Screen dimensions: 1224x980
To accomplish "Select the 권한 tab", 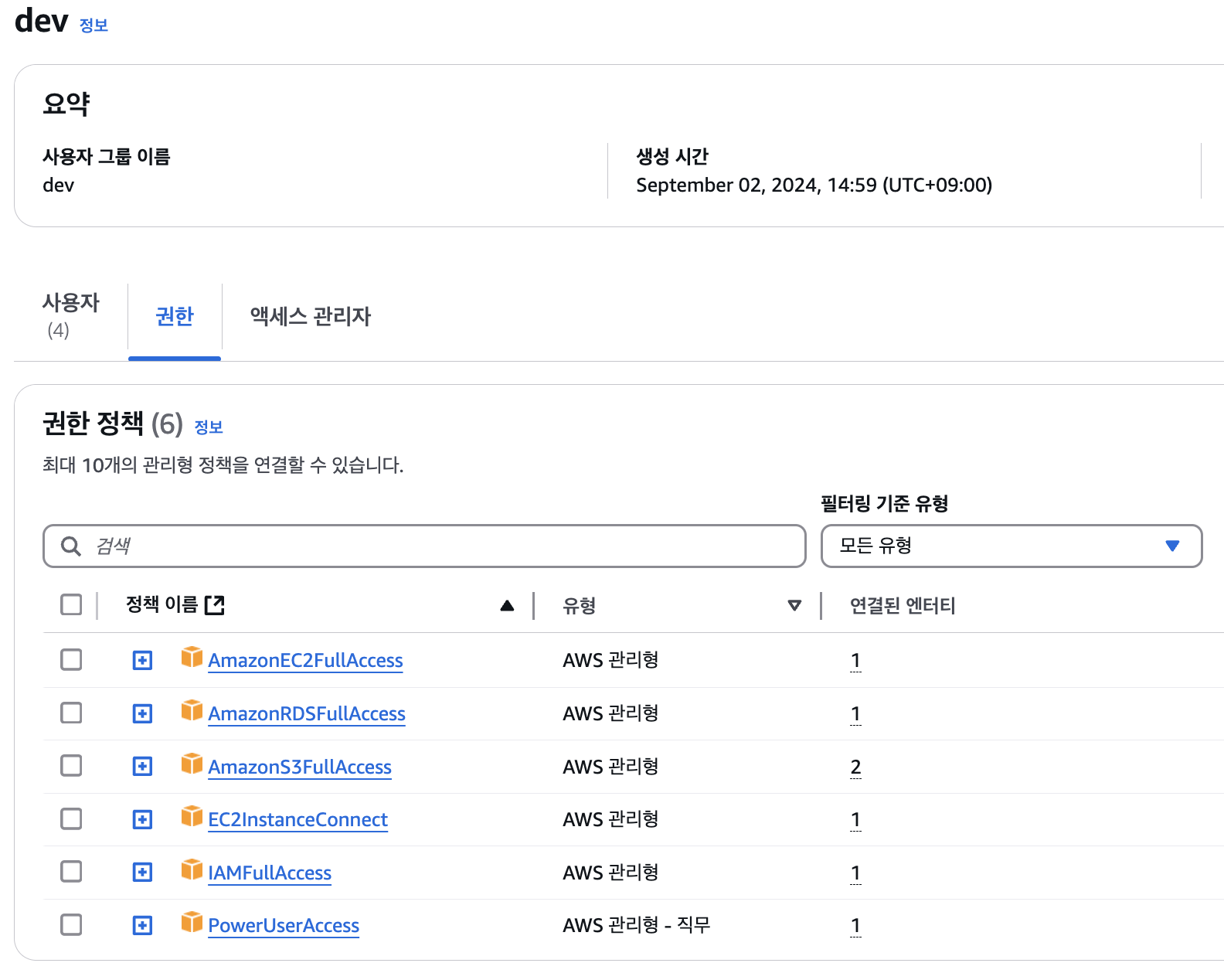I will 175,317.
